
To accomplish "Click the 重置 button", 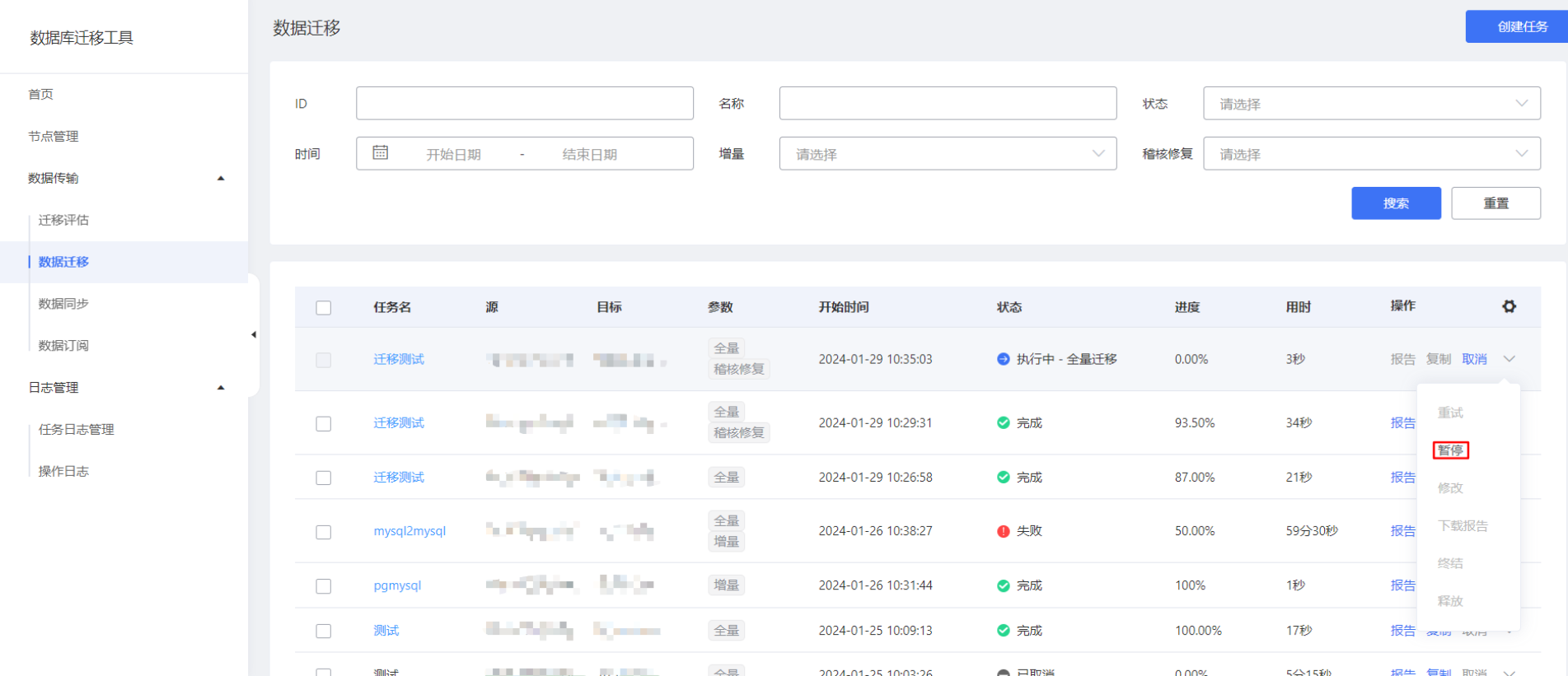I will coord(1495,203).
